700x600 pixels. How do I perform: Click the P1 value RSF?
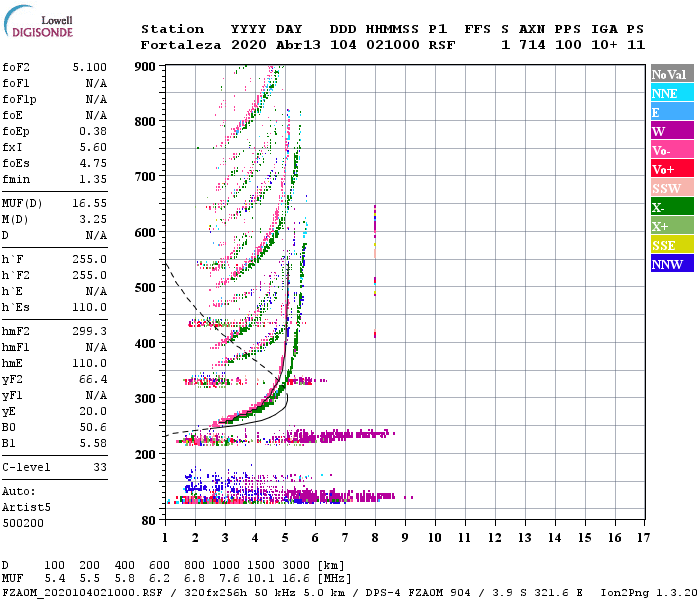[x=442, y=45]
